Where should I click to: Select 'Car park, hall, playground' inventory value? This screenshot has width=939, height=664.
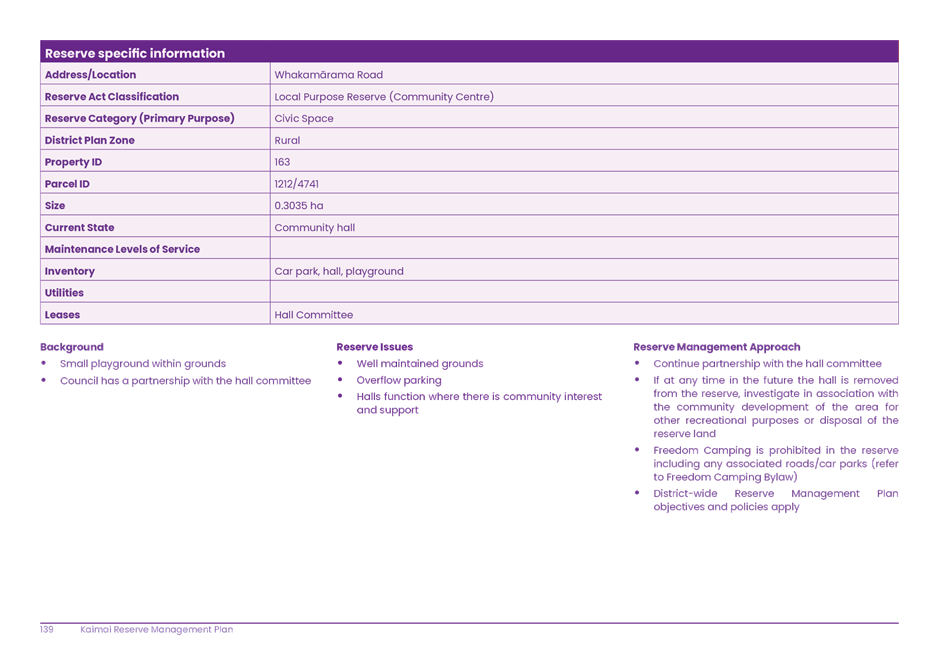(339, 271)
